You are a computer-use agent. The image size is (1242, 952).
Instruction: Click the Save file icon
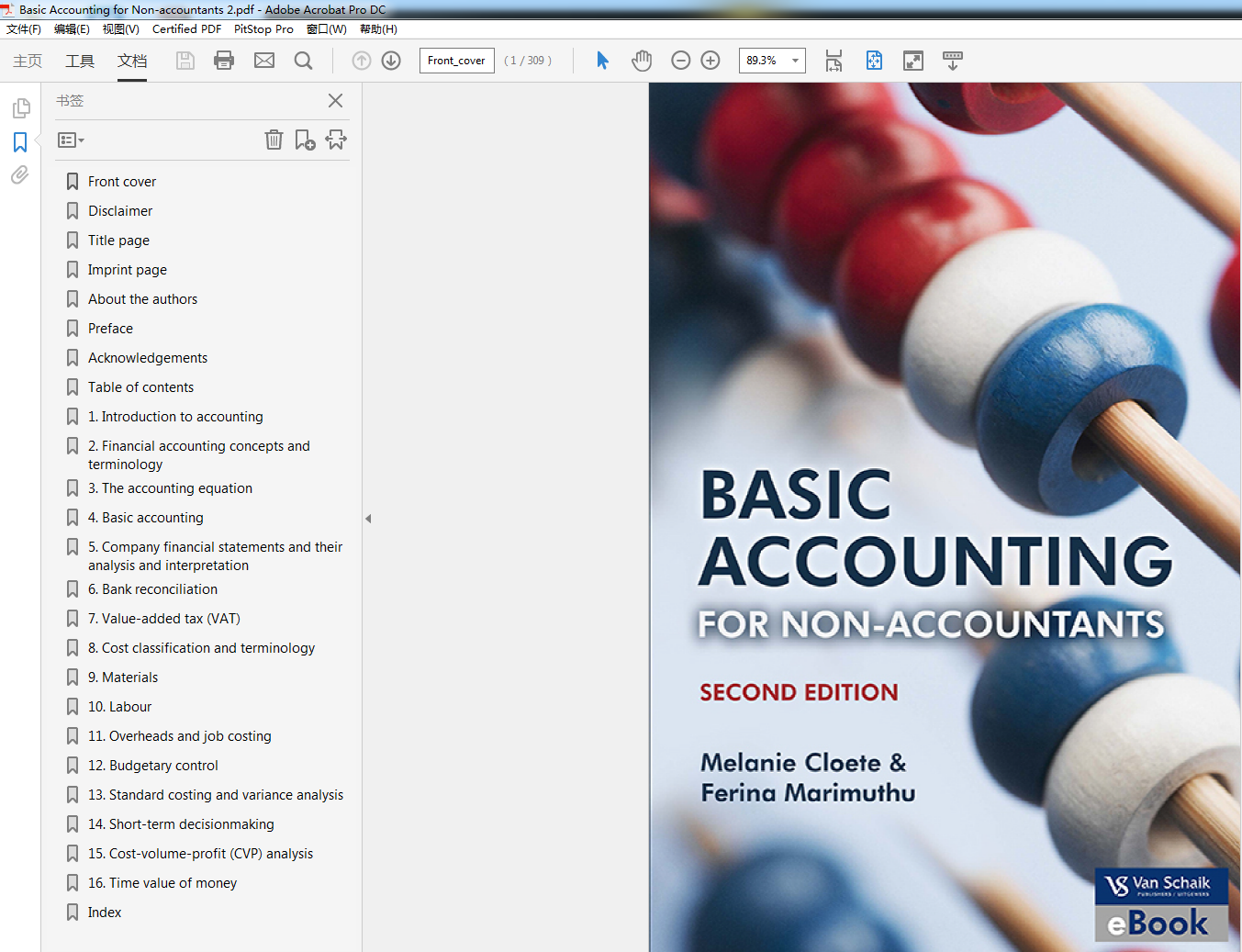click(x=185, y=61)
